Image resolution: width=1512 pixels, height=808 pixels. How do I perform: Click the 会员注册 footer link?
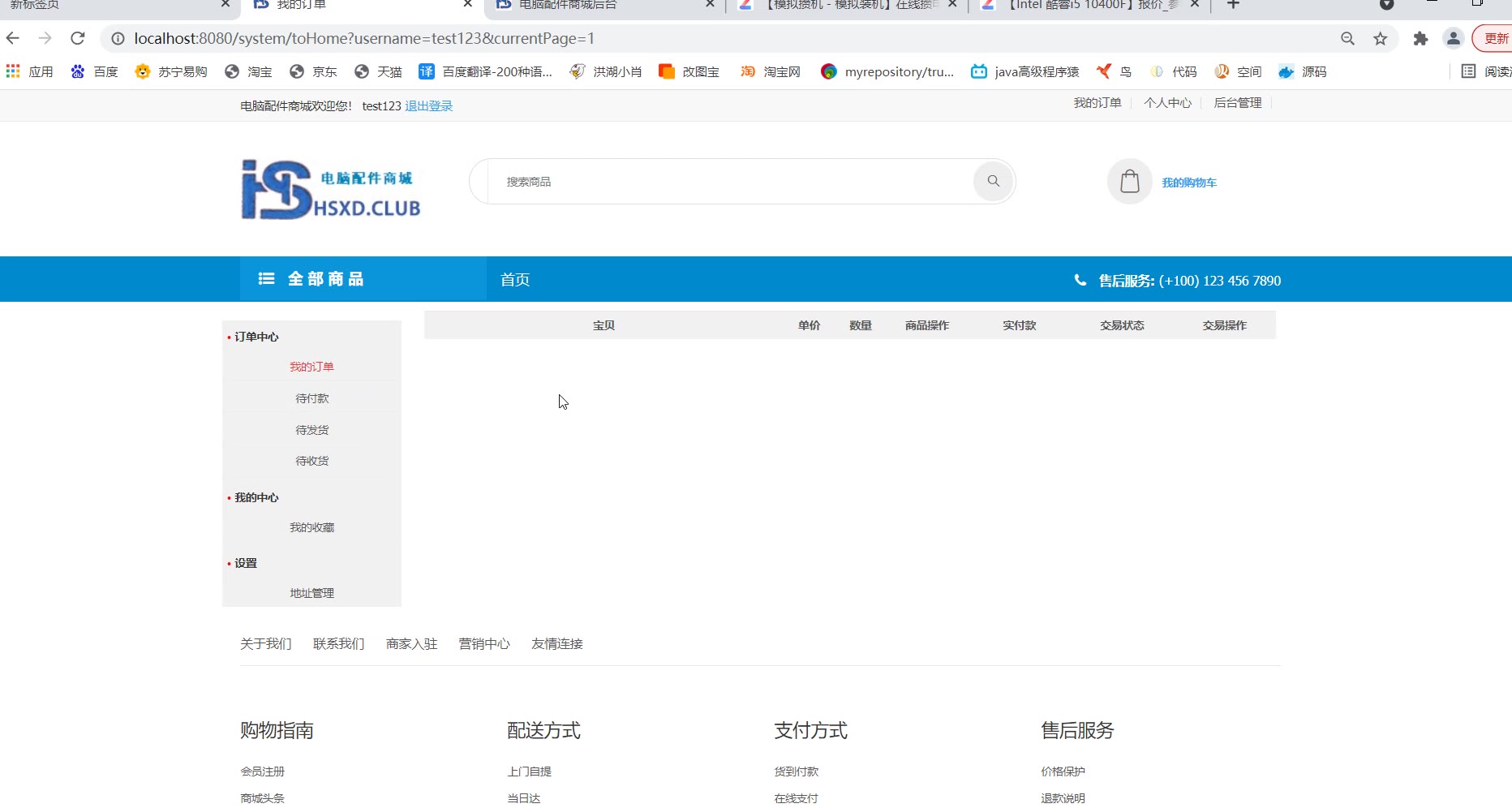click(x=263, y=771)
